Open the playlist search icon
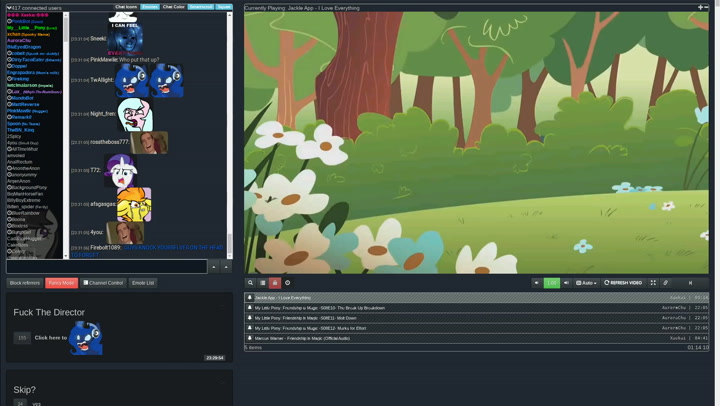Viewport: 720px width, 406px height. coord(251,283)
